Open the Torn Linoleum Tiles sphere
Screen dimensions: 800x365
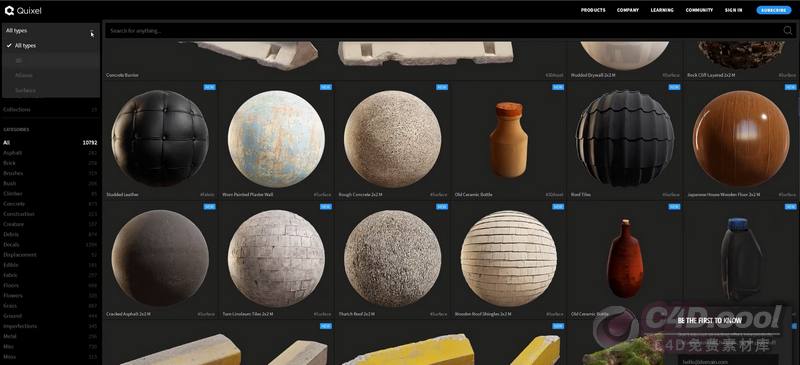pos(276,258)
